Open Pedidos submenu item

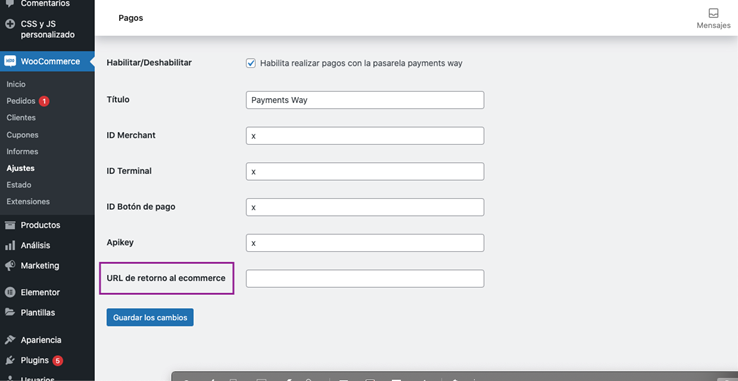(21, 101)
